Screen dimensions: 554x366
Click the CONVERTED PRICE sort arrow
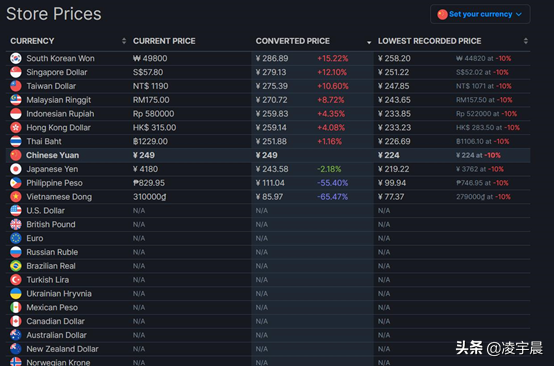pos(369,42)
